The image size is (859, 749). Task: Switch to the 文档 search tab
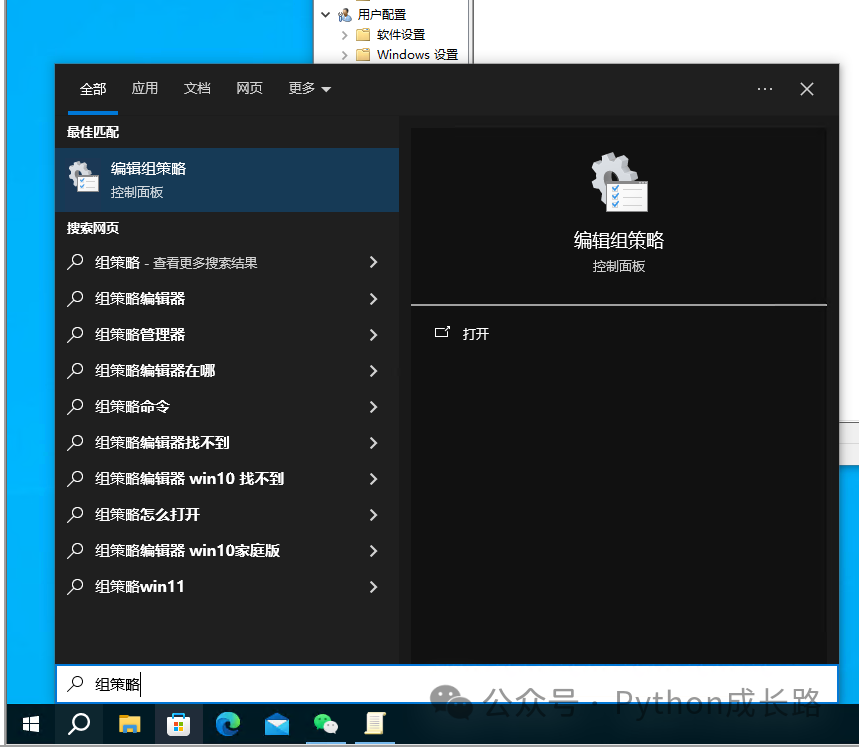point(197,89)
